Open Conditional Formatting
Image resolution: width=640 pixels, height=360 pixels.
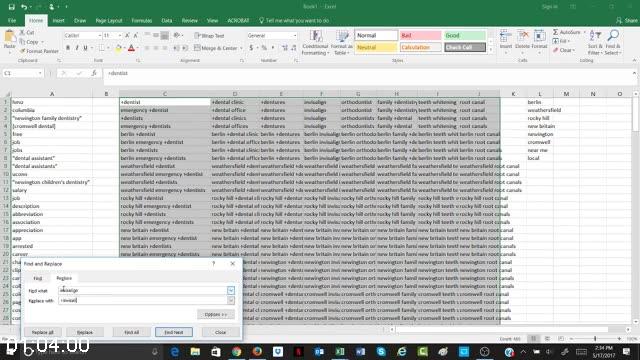315,43
